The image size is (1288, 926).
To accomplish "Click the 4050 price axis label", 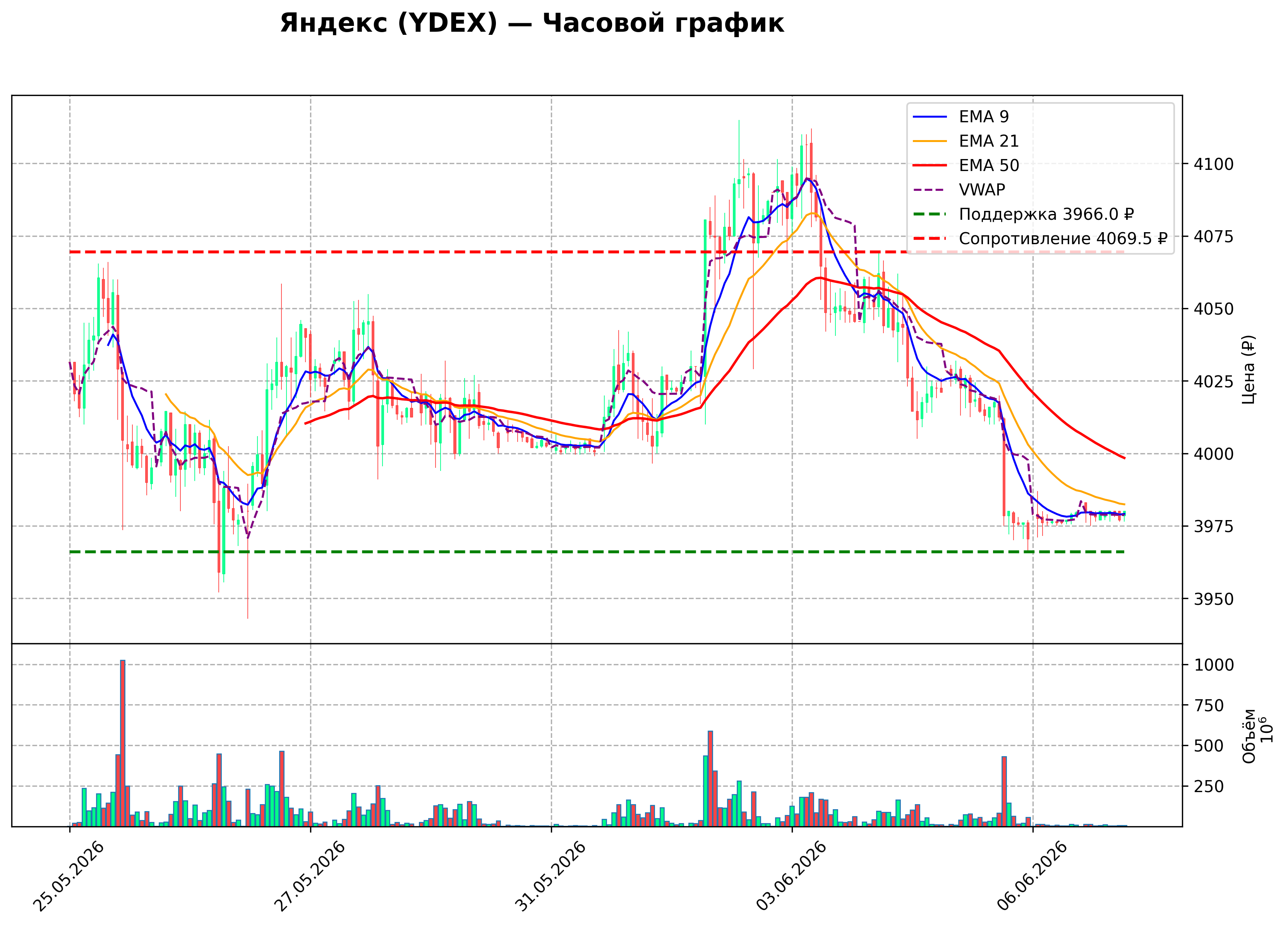I will (x=1214, y=310).
